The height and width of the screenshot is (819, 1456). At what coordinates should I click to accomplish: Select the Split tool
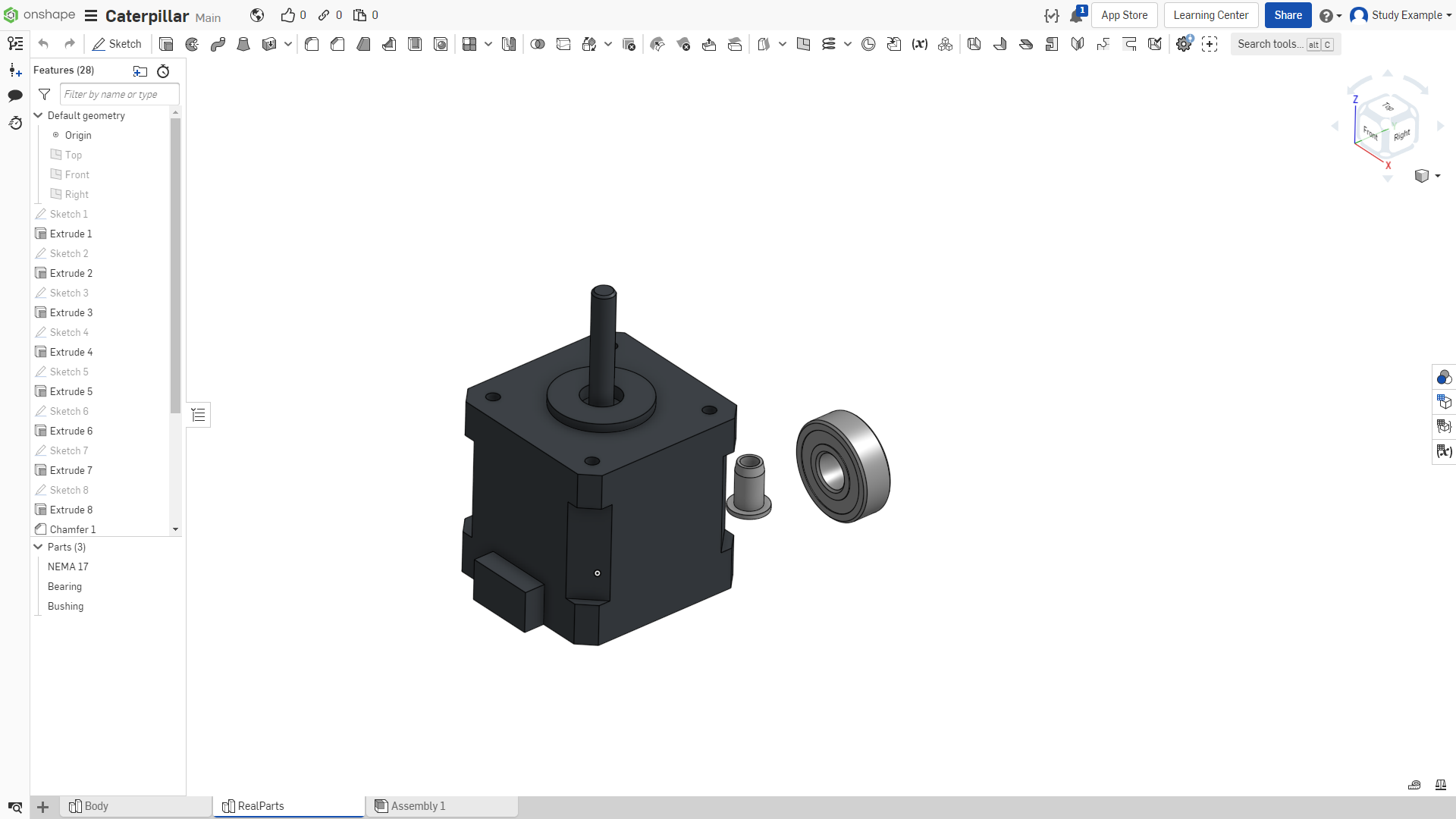point(563,44)
